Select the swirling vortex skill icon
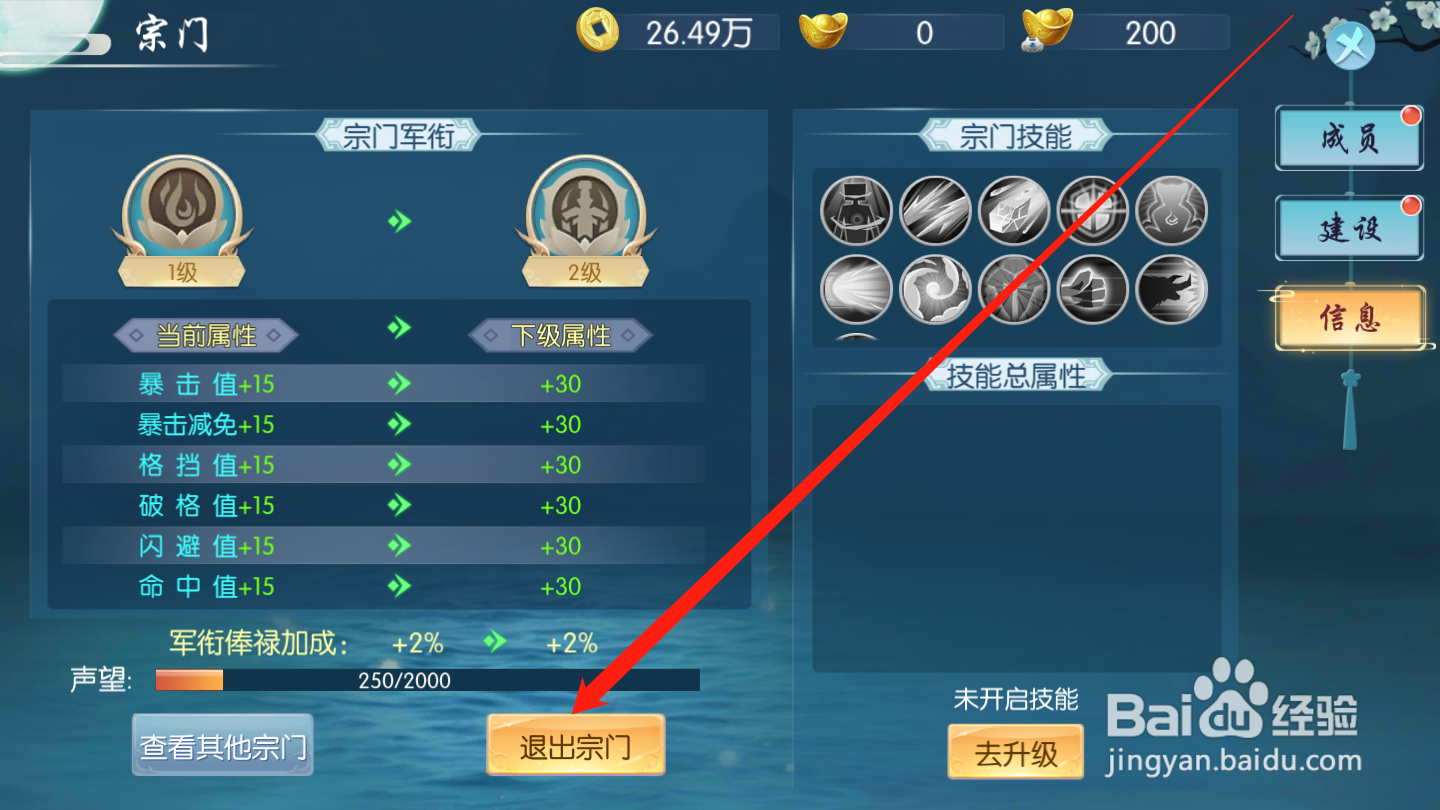 935,290
